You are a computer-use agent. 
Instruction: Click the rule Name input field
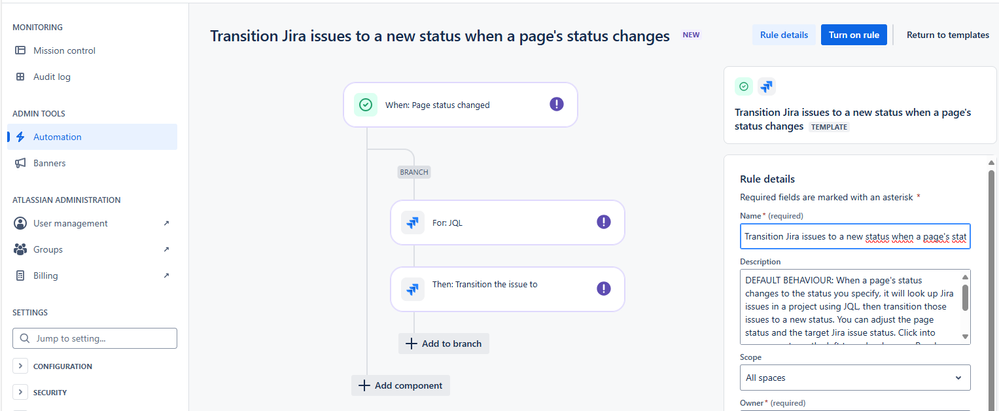point(853,236)
